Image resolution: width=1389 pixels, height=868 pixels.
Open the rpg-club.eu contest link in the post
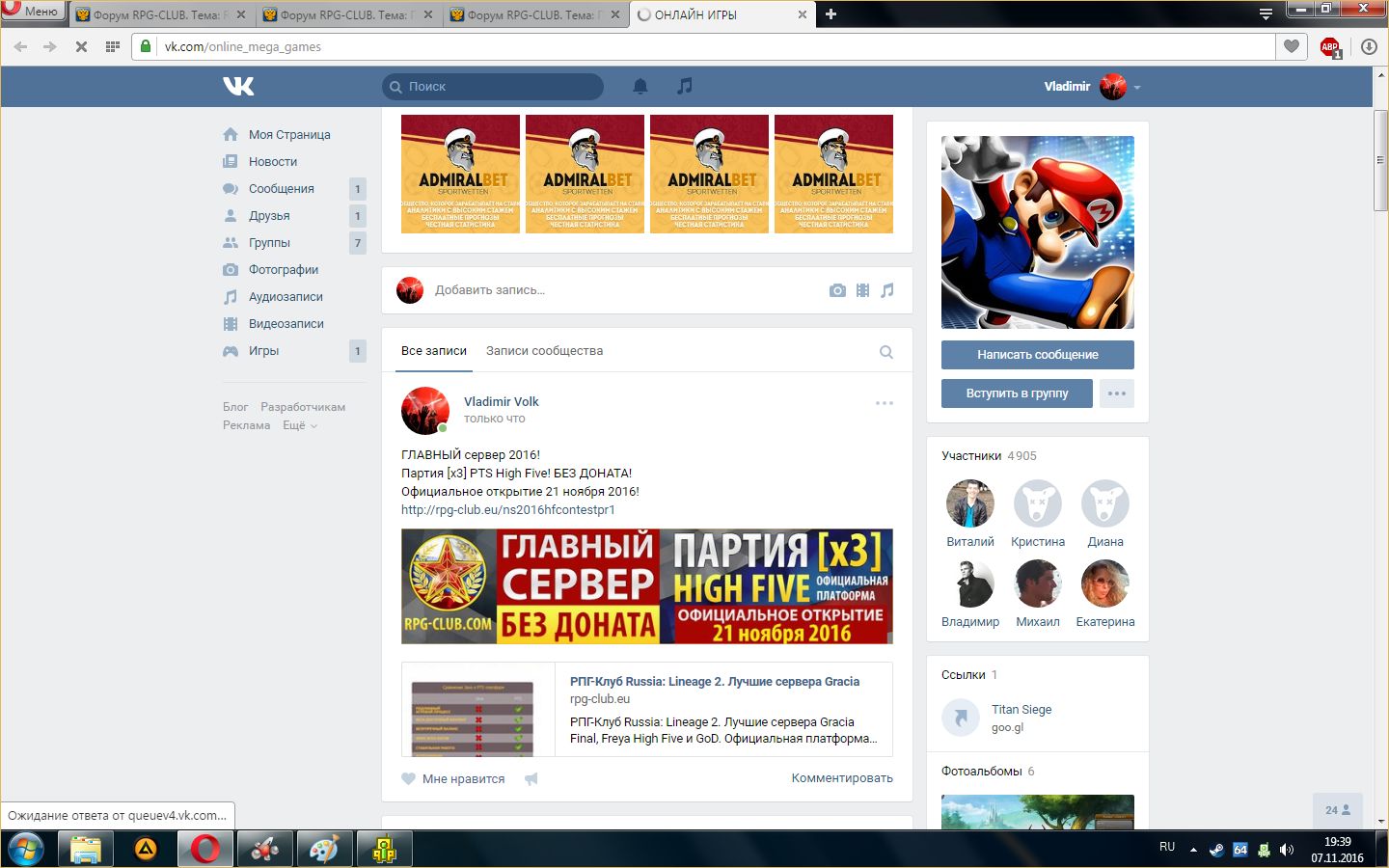coord(507,509)
